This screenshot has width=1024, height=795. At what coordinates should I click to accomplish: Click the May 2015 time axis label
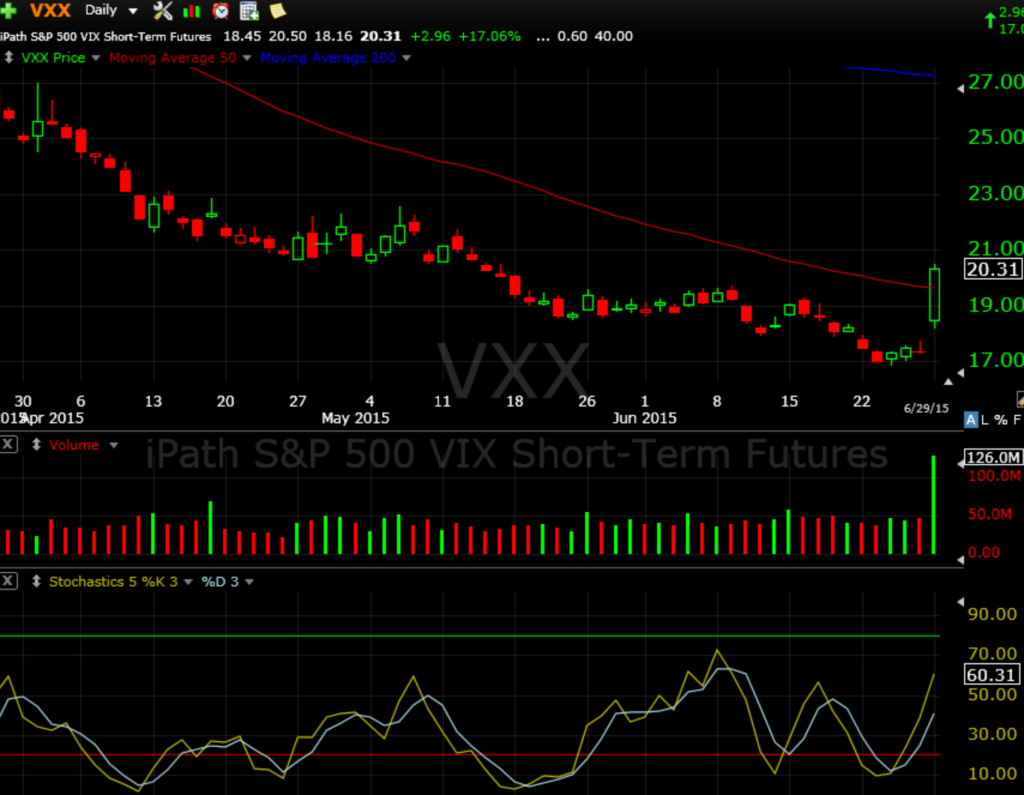click(x=355, y=418)
